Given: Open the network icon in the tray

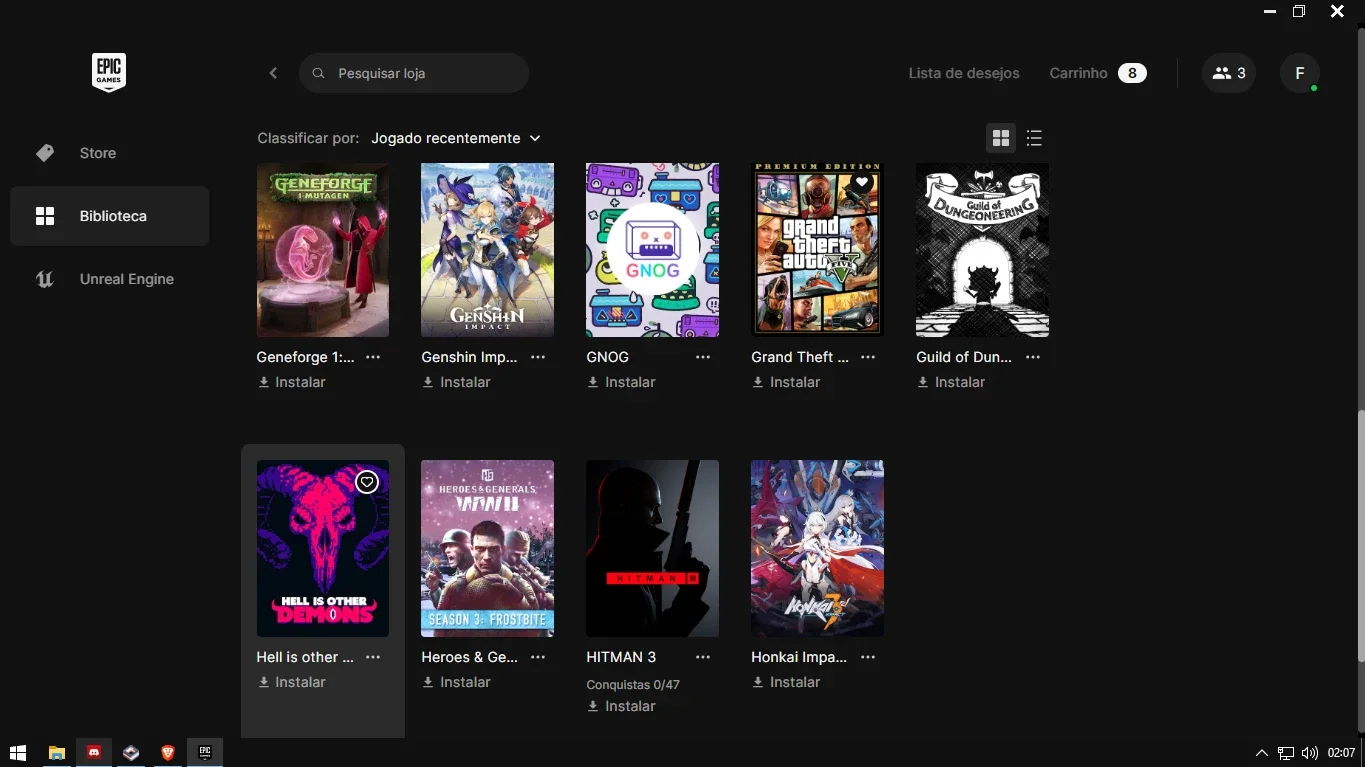Looking at the screenshot, I should [x=1286, y=753].
